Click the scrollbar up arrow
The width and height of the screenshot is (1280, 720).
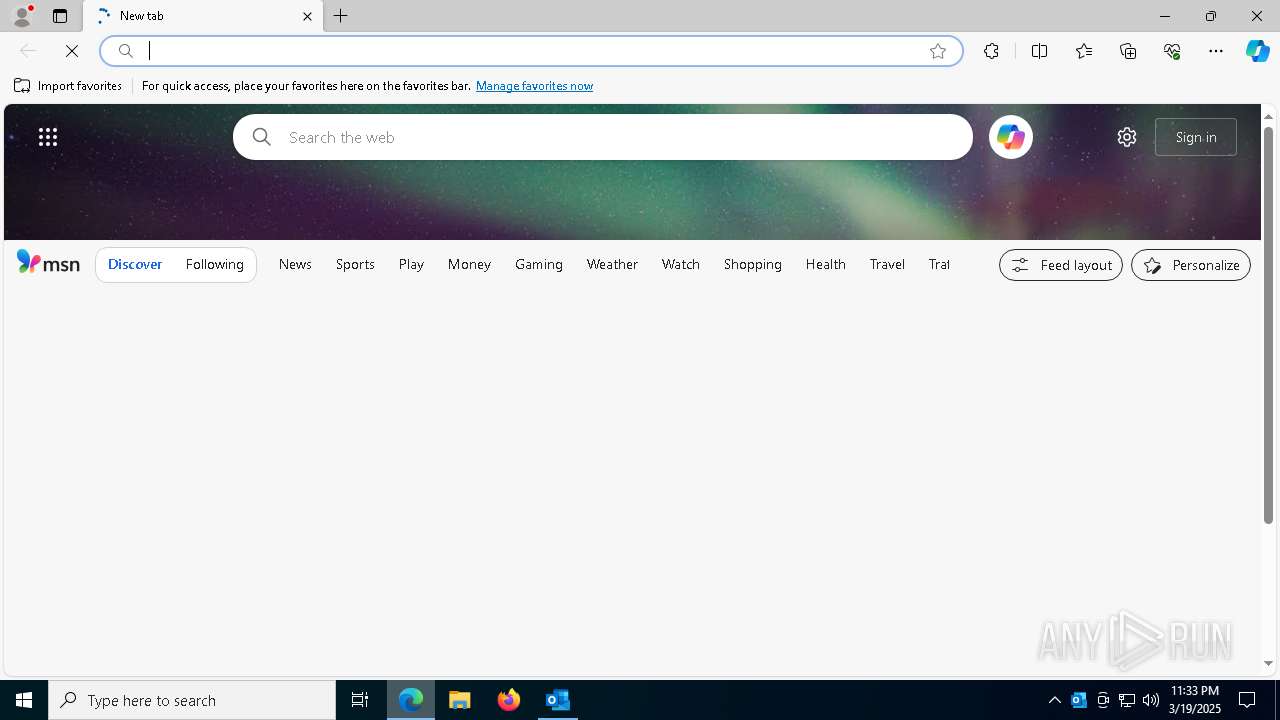pyautogui.click(x=1268, y=116)
